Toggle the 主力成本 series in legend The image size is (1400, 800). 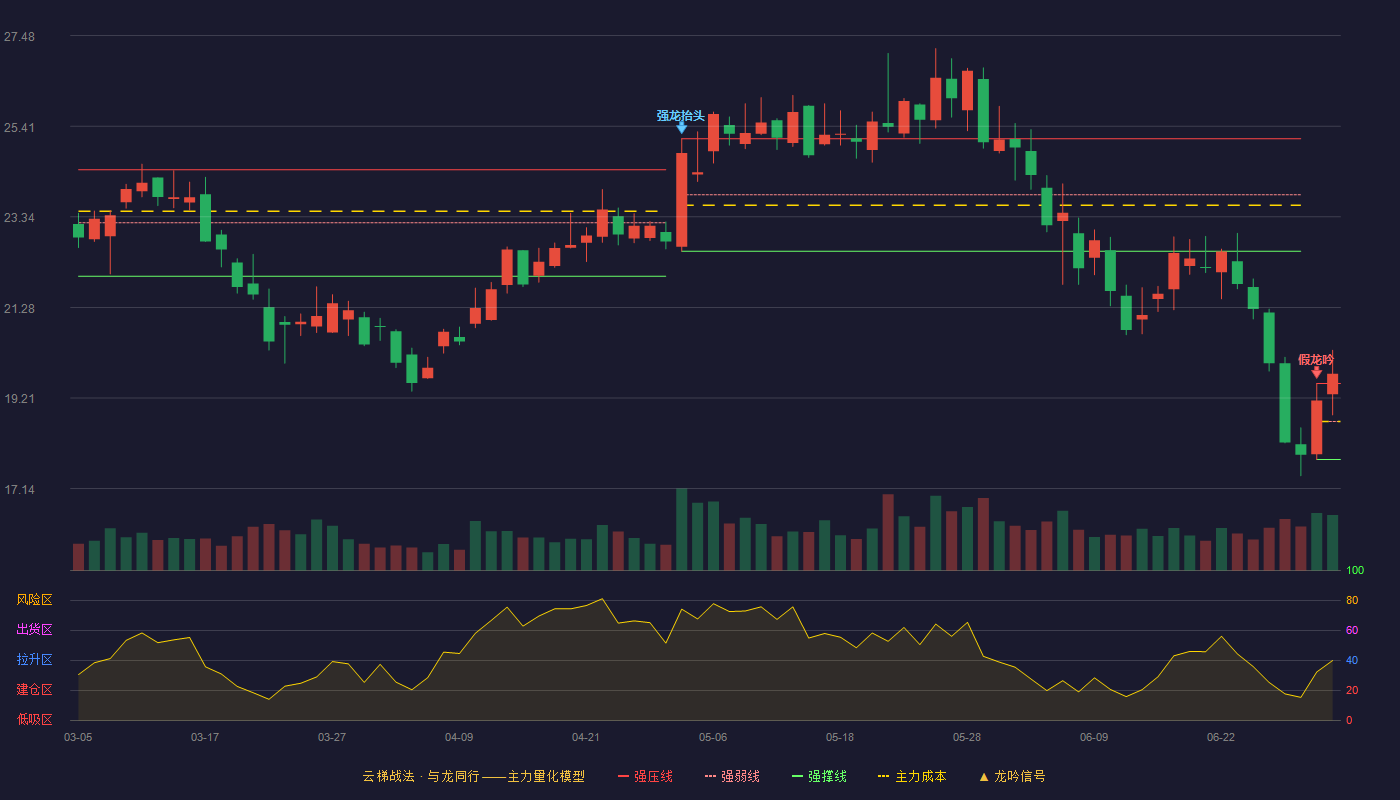(920, 776)
